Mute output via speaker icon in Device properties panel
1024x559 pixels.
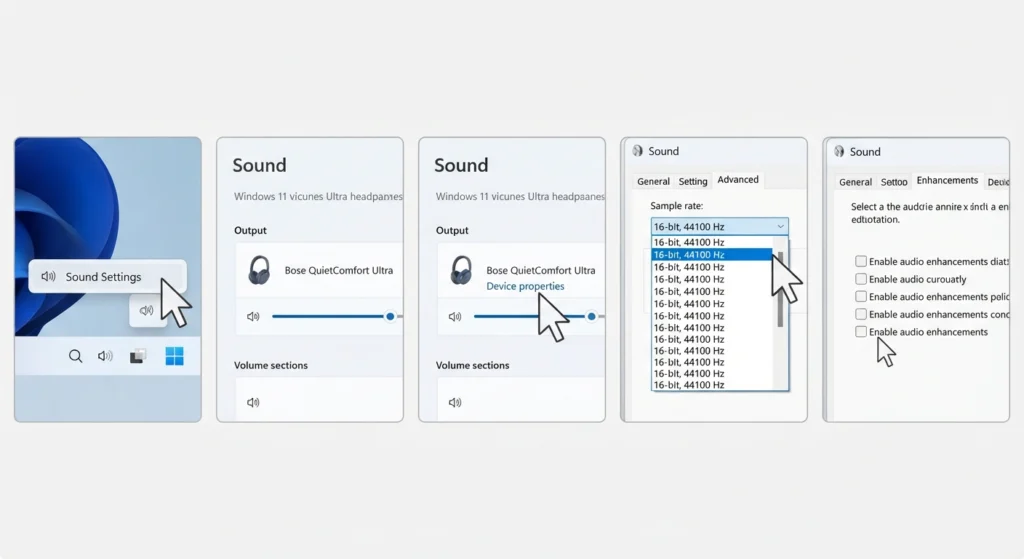click(455, 316)
